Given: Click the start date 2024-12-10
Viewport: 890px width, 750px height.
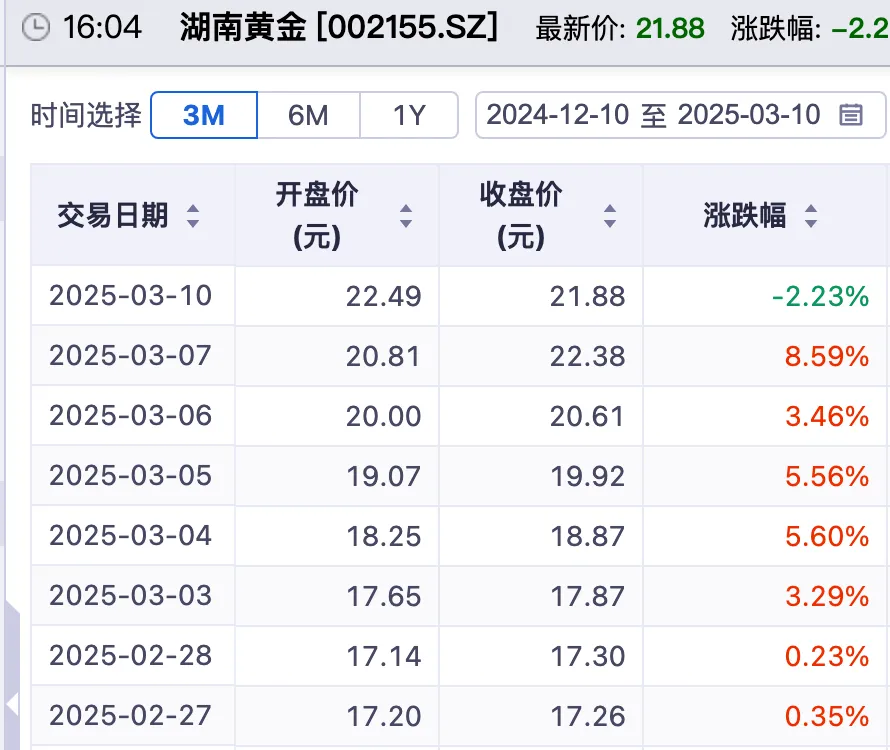Looking at the screenshot, I should point(562,115).
